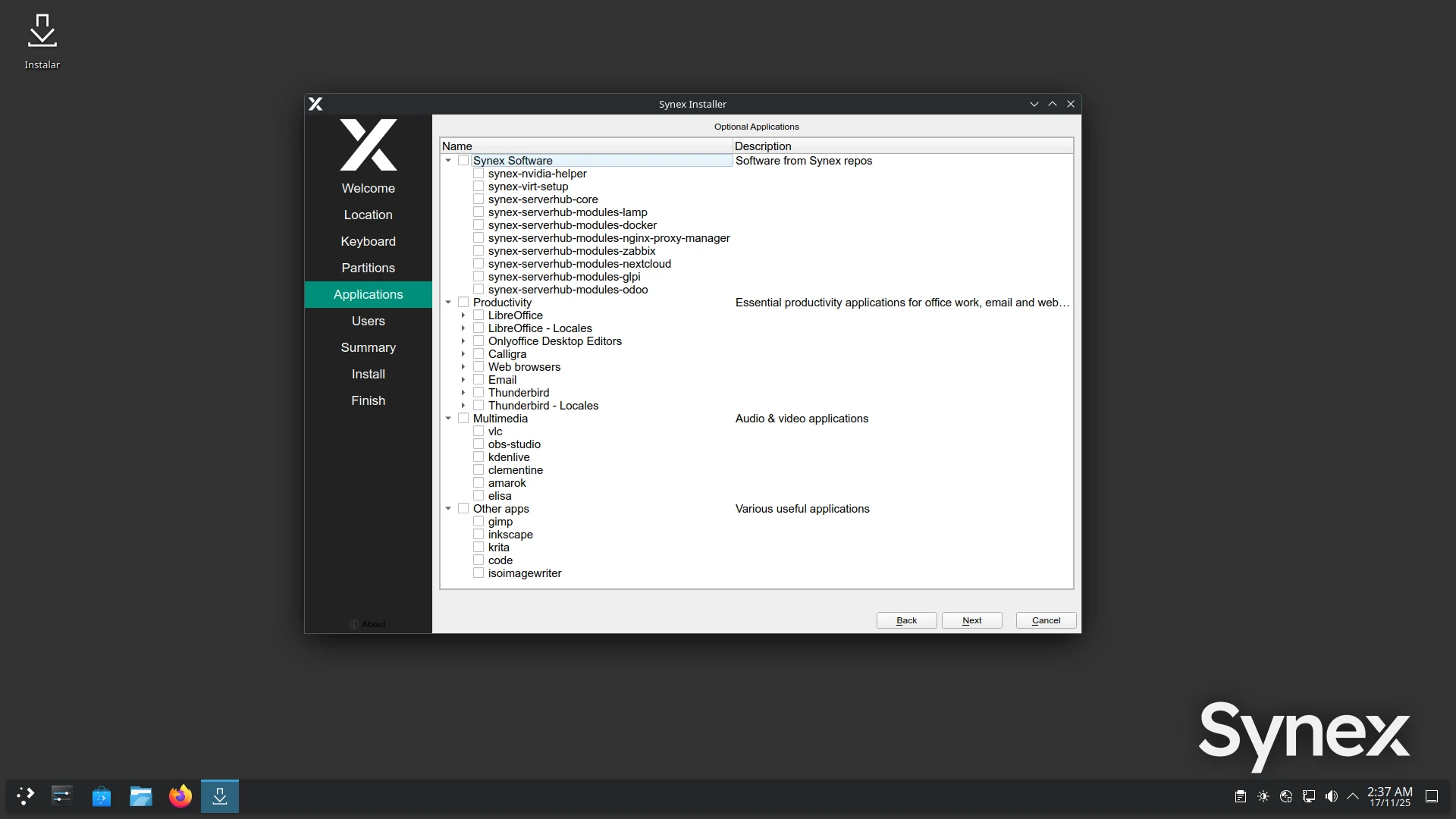Select the Partitions step in sidebar
Viewport: 1456px width, 819px height.
pyautogui.click(x=368, y=268)
